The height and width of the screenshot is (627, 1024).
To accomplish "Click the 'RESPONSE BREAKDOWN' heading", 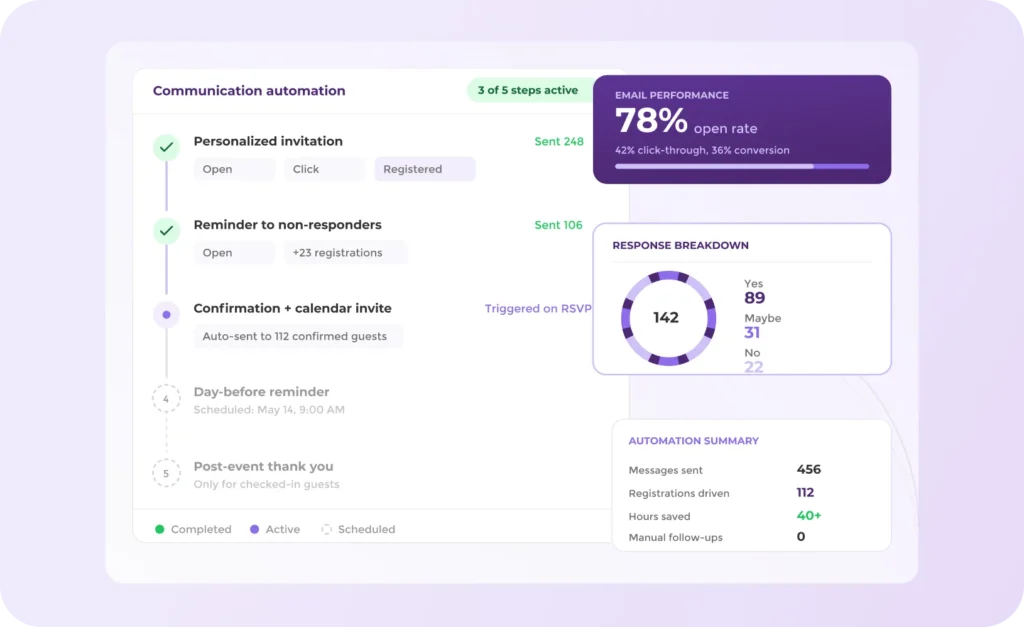I will (x=680, y=246).
